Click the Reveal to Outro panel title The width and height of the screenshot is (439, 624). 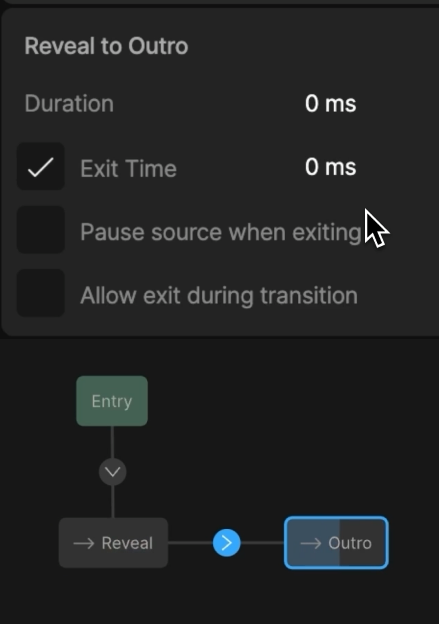click(106, 46)
